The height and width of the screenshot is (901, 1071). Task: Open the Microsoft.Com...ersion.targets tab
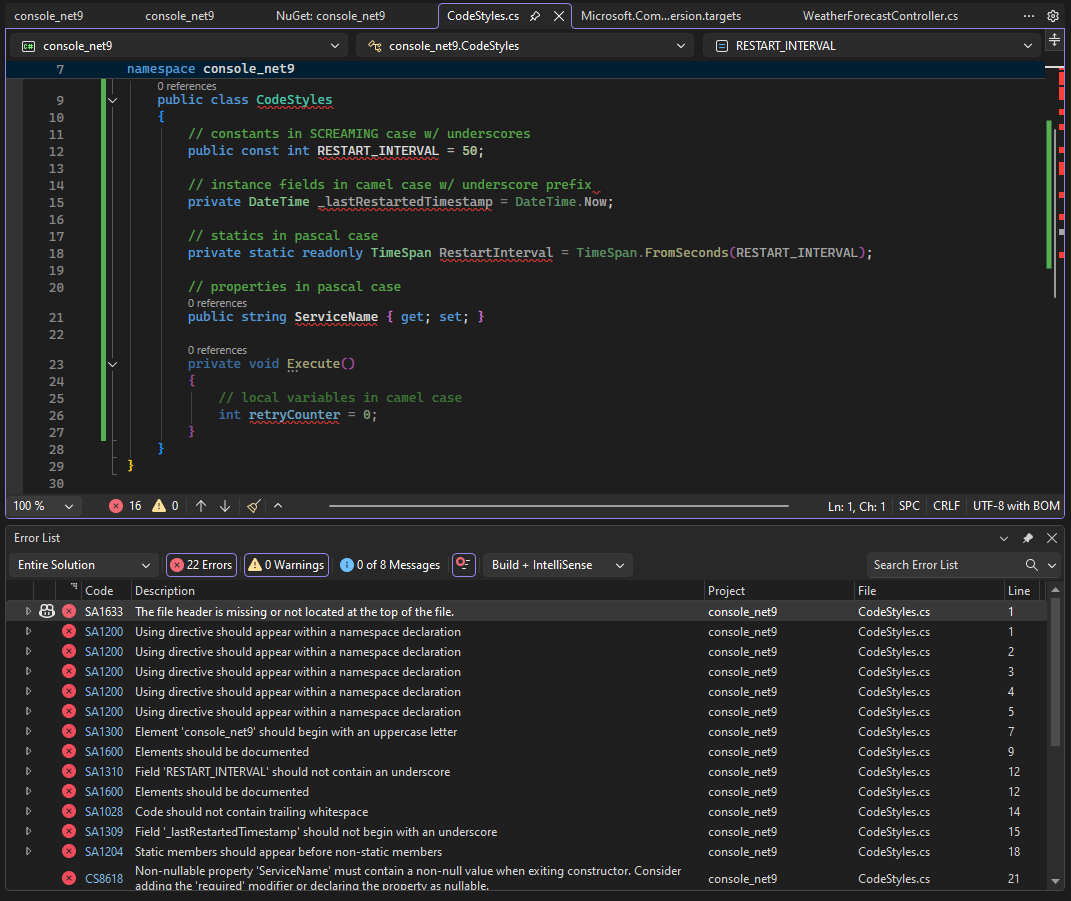coord(660,16)
